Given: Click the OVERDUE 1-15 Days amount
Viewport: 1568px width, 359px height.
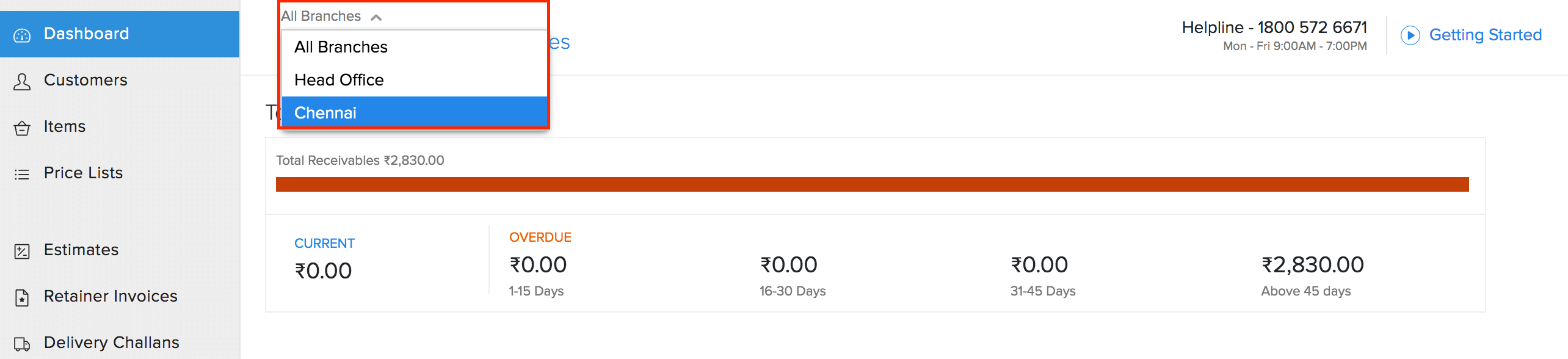Looking at the screenshot, I should [x=538, y=264].
